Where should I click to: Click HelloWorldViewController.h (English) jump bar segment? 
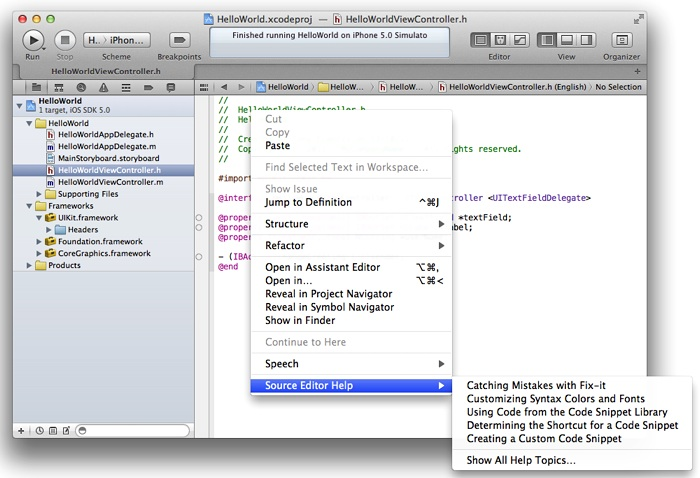click(512, 87)
